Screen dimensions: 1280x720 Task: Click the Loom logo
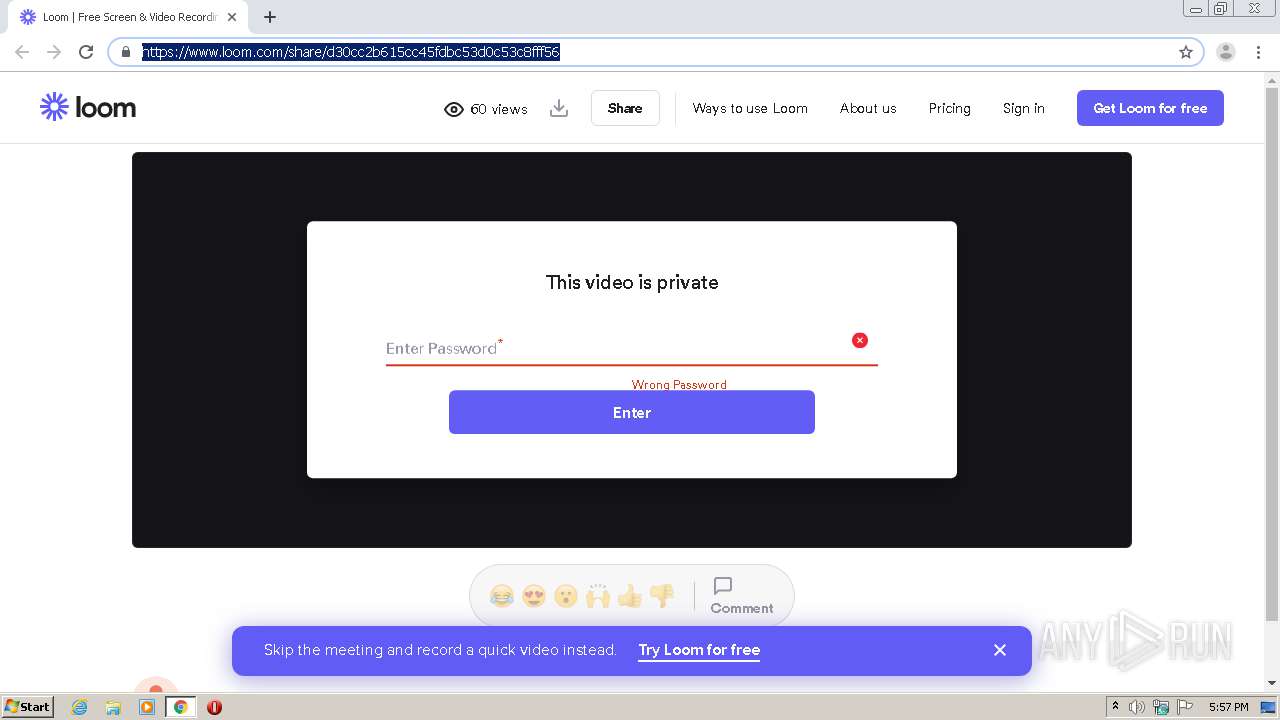click(88, 108)
